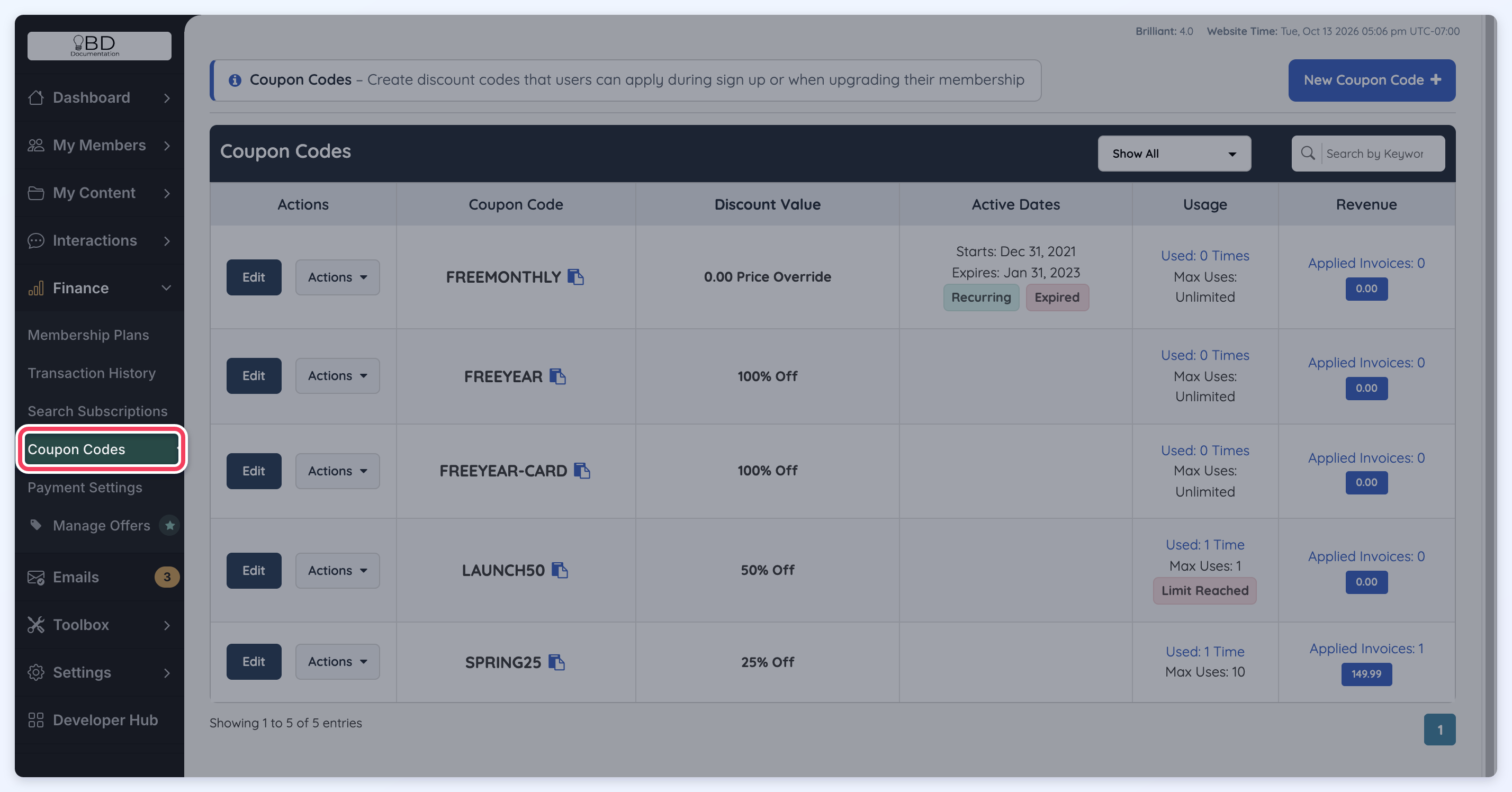Viewport: 1512px width, 792px height.
Task: Copy the FREEYEAR coupon code icon
Action: click(557, 376)
